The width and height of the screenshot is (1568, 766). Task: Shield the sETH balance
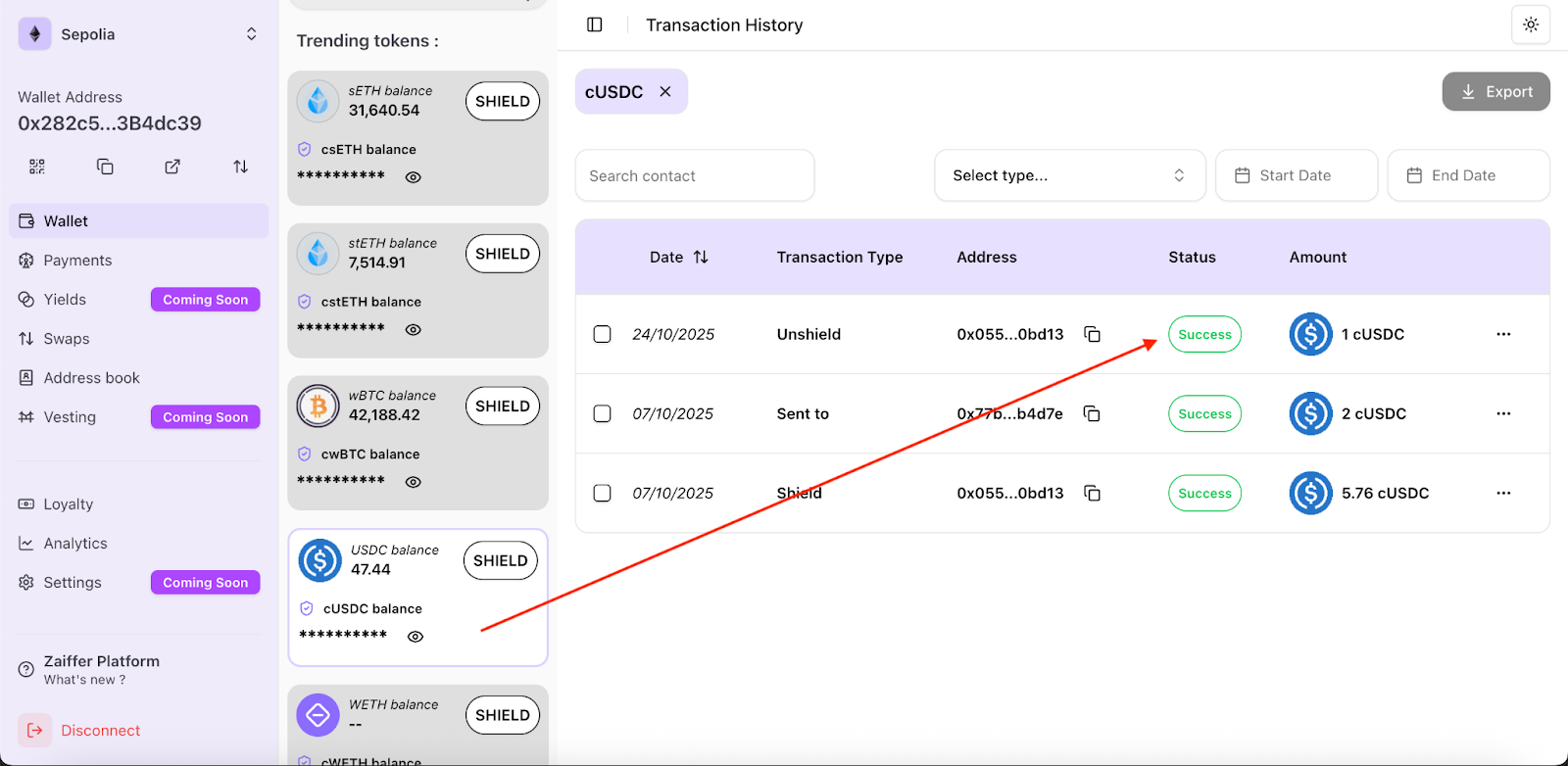point(503,101)
